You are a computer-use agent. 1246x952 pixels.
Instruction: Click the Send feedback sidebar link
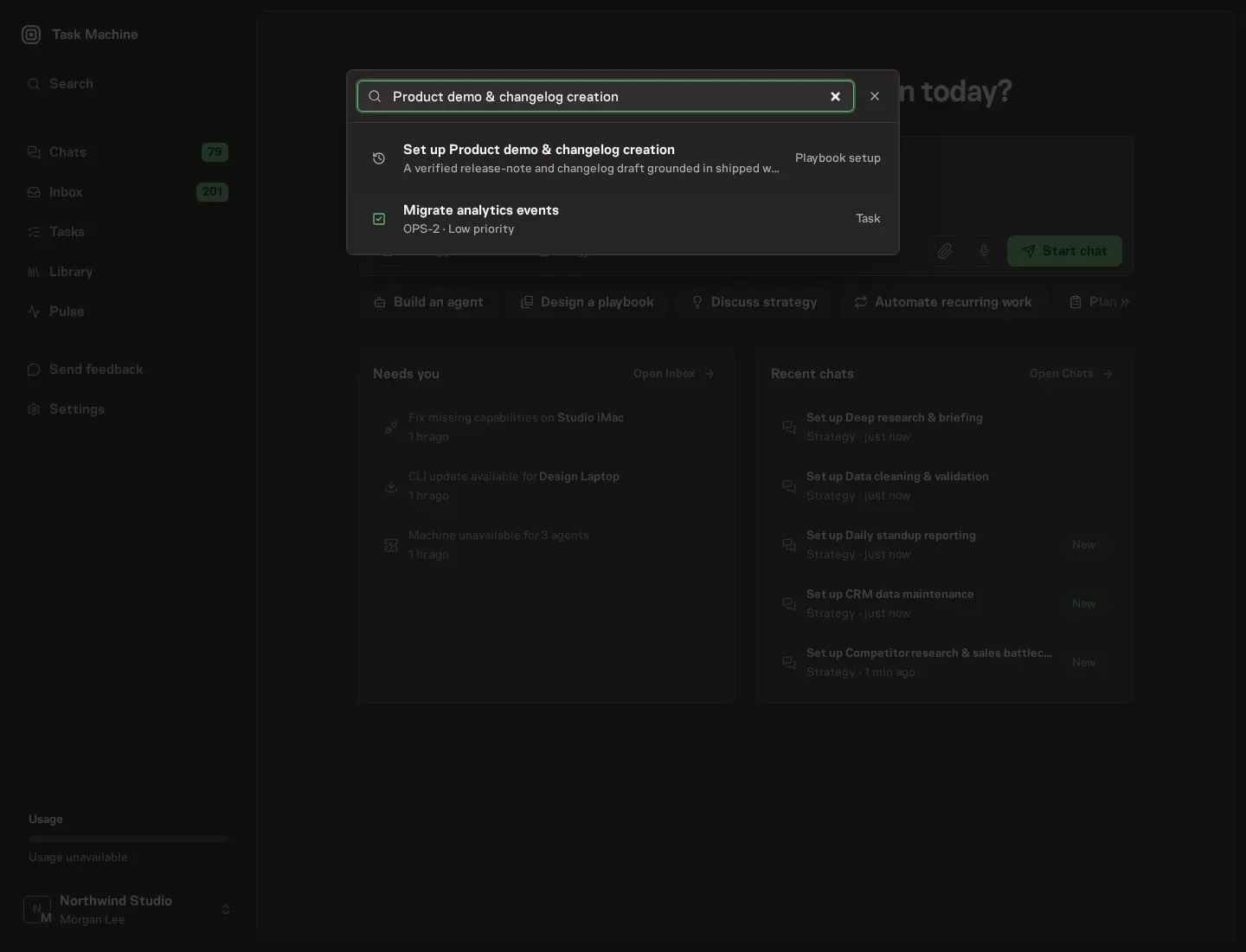[128, 370]
